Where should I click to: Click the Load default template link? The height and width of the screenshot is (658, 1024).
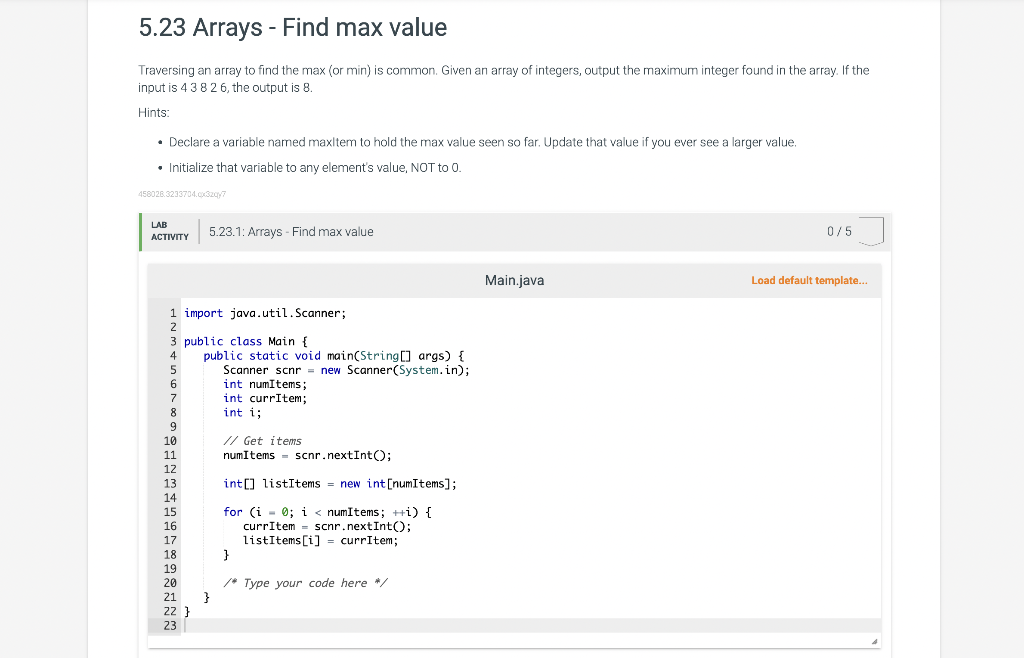(809, 281)
